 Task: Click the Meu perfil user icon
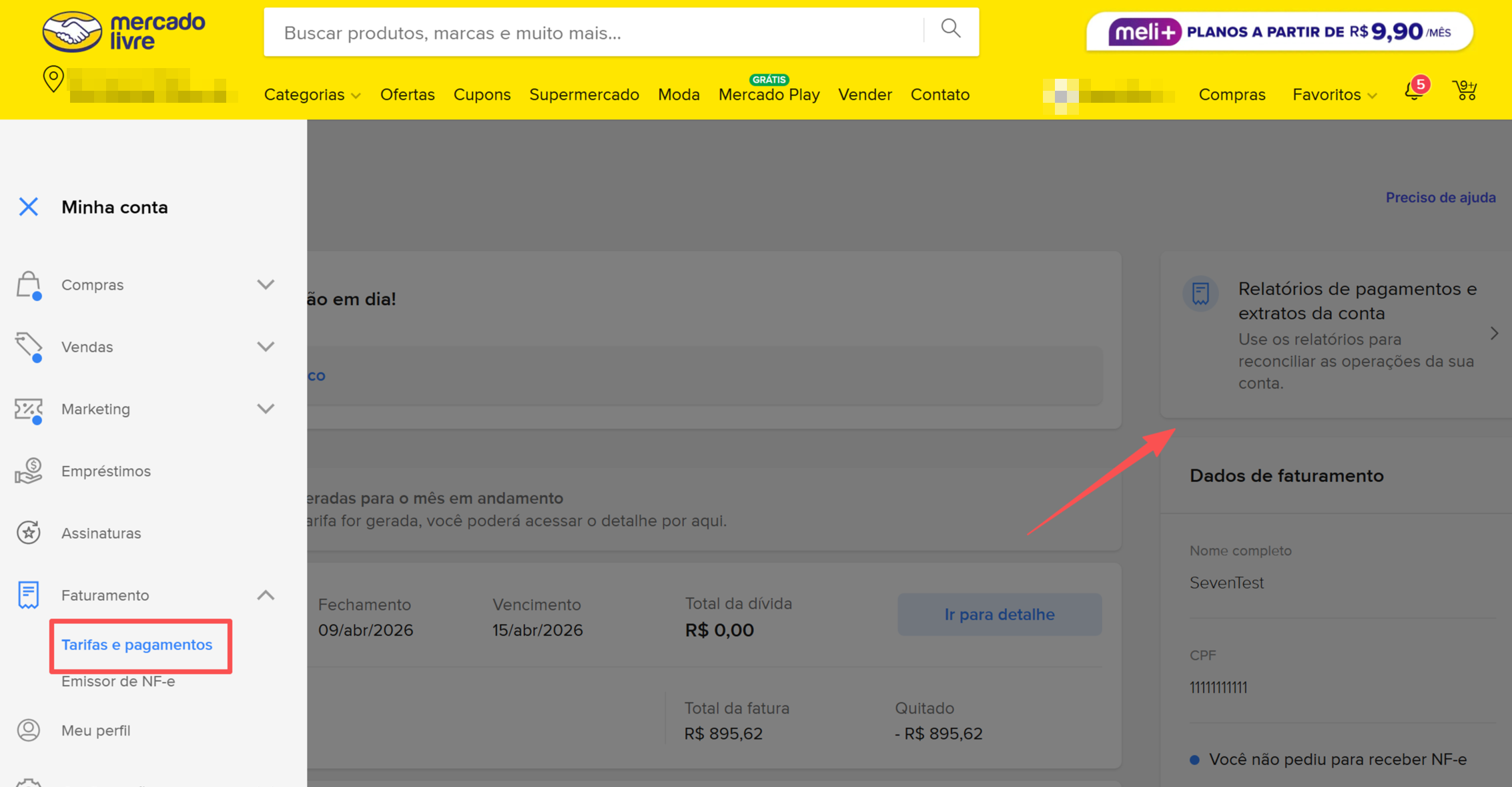pyautogui.click(x=29, y=730)
